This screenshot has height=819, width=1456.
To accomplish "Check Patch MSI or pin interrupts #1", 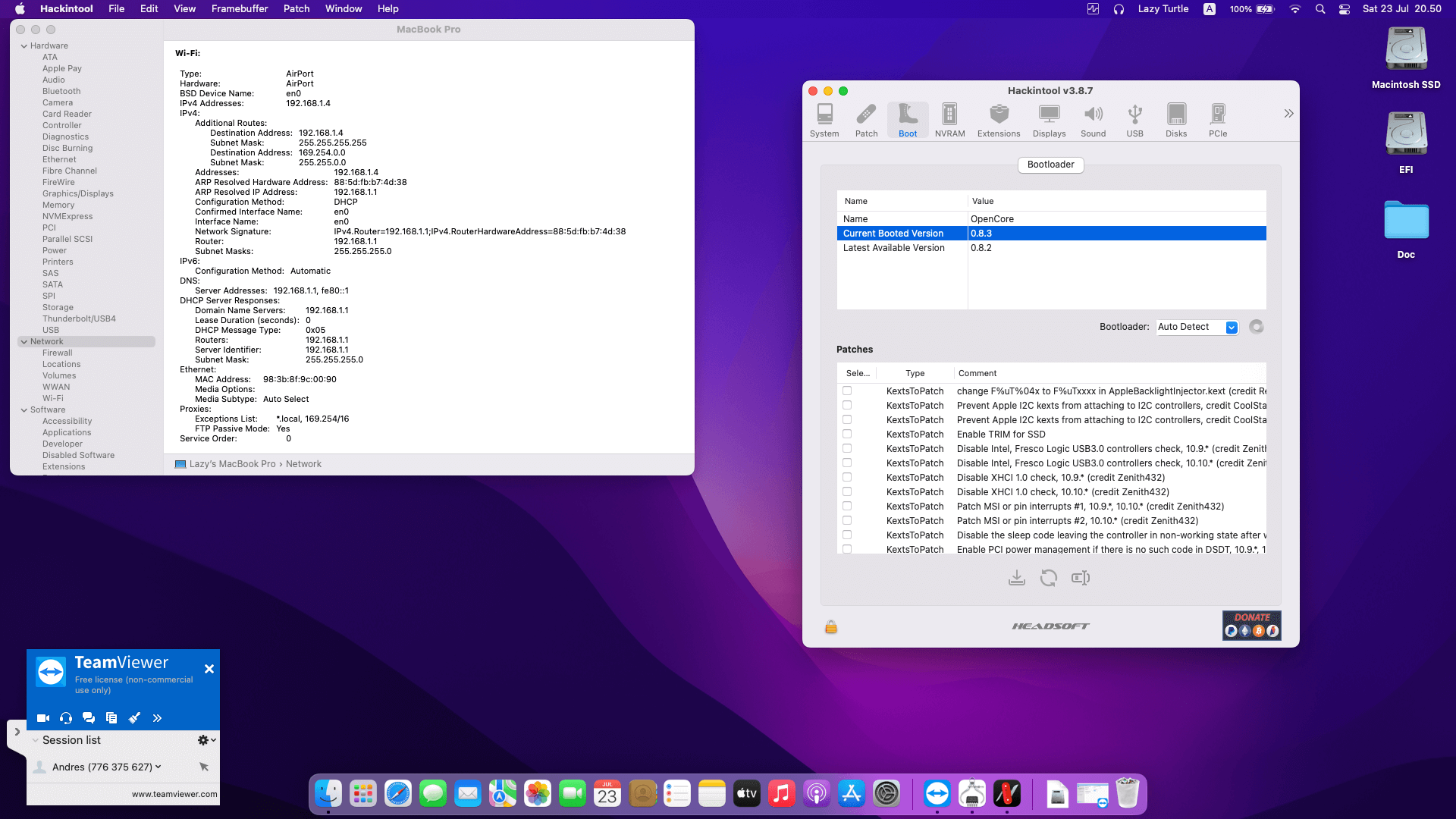I will [847, 507].
